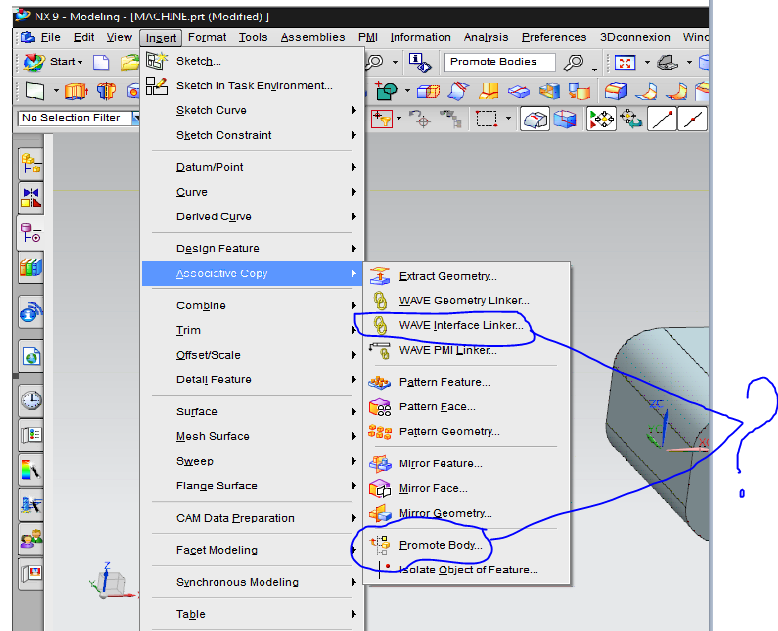The image size is (778, 631).
Task: Expand the Offset/Scale submenu
Action: coord(253,355)
